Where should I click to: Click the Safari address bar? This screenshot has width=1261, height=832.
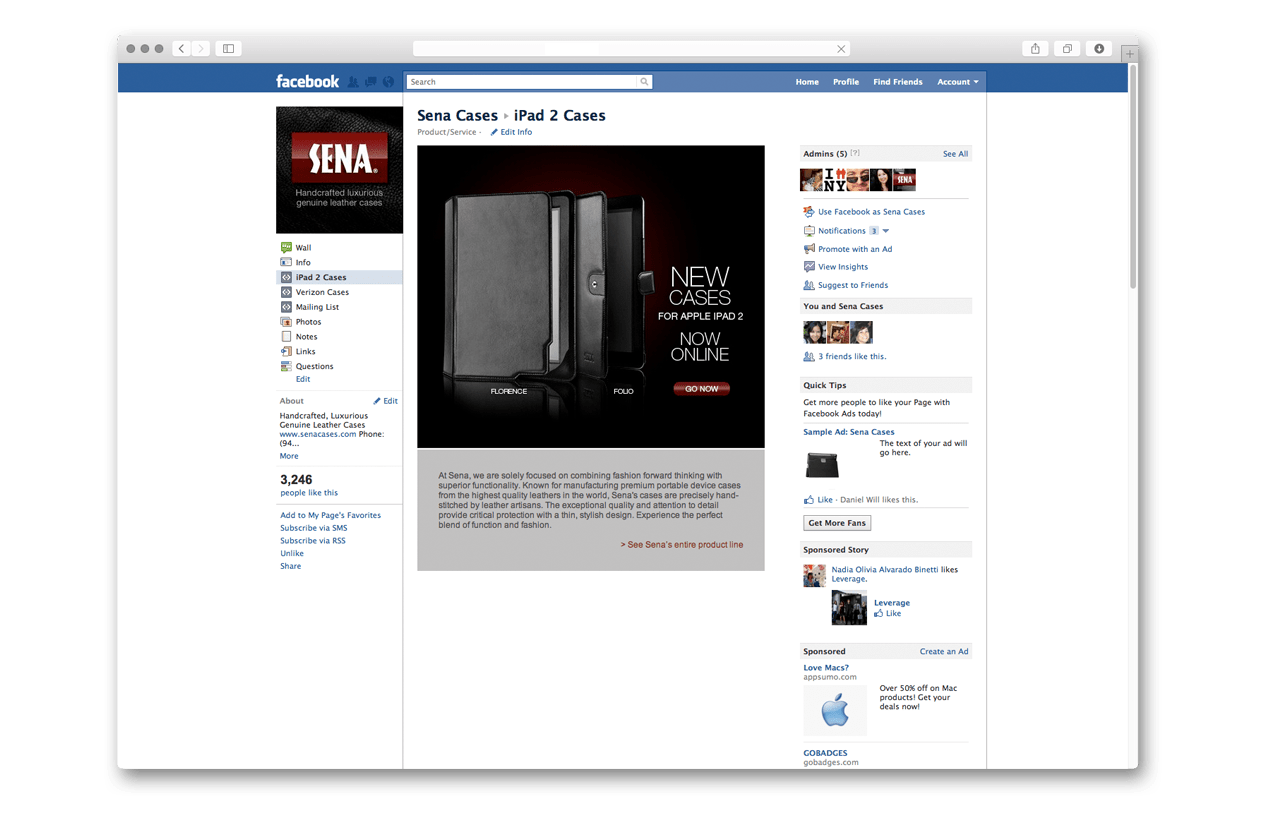tap(632, 49)
